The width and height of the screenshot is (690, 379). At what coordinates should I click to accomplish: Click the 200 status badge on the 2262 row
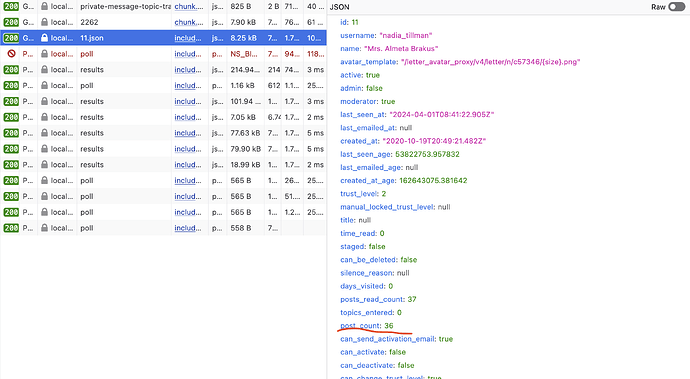11,22
